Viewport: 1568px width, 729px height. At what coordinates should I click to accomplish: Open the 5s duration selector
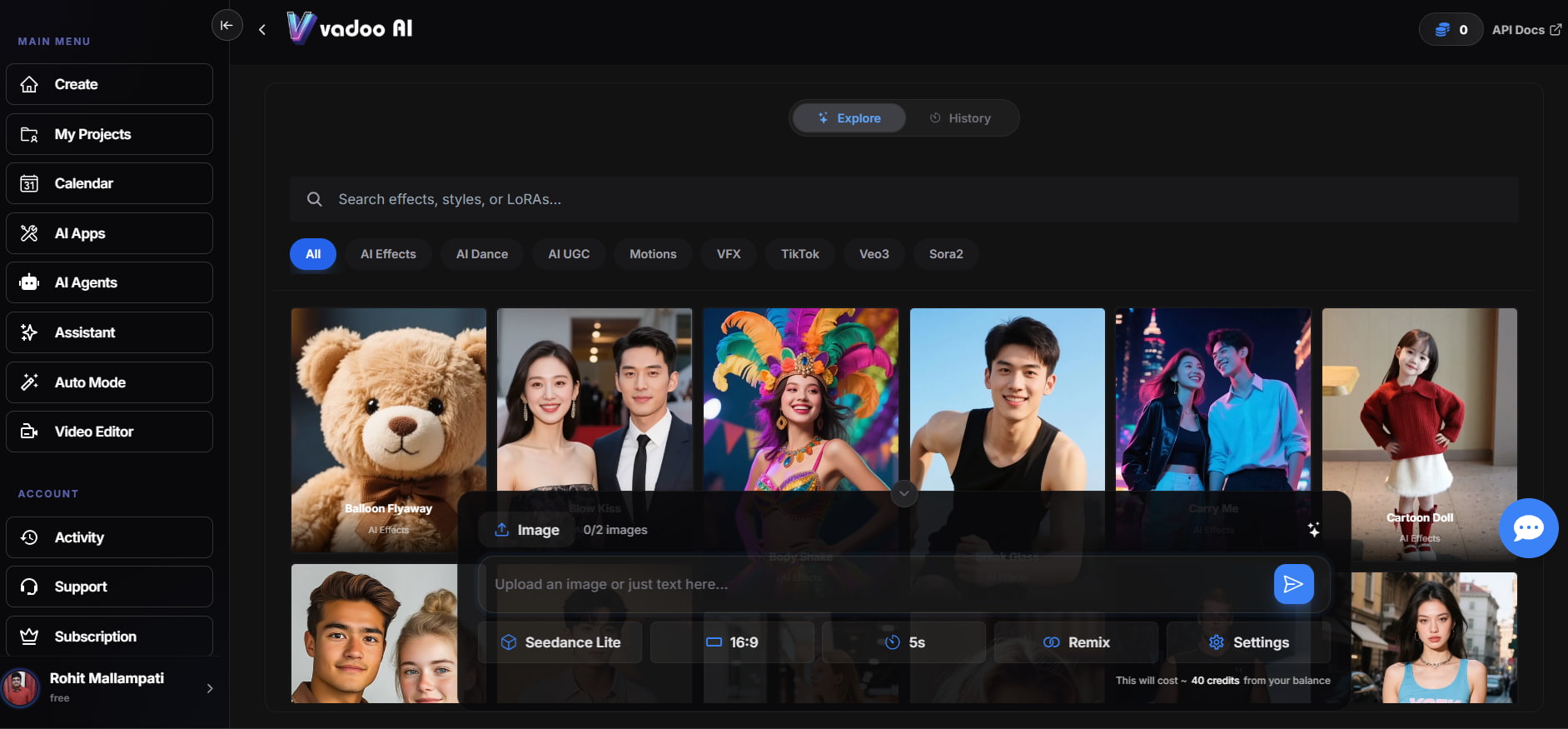click(x=904, y=642)
